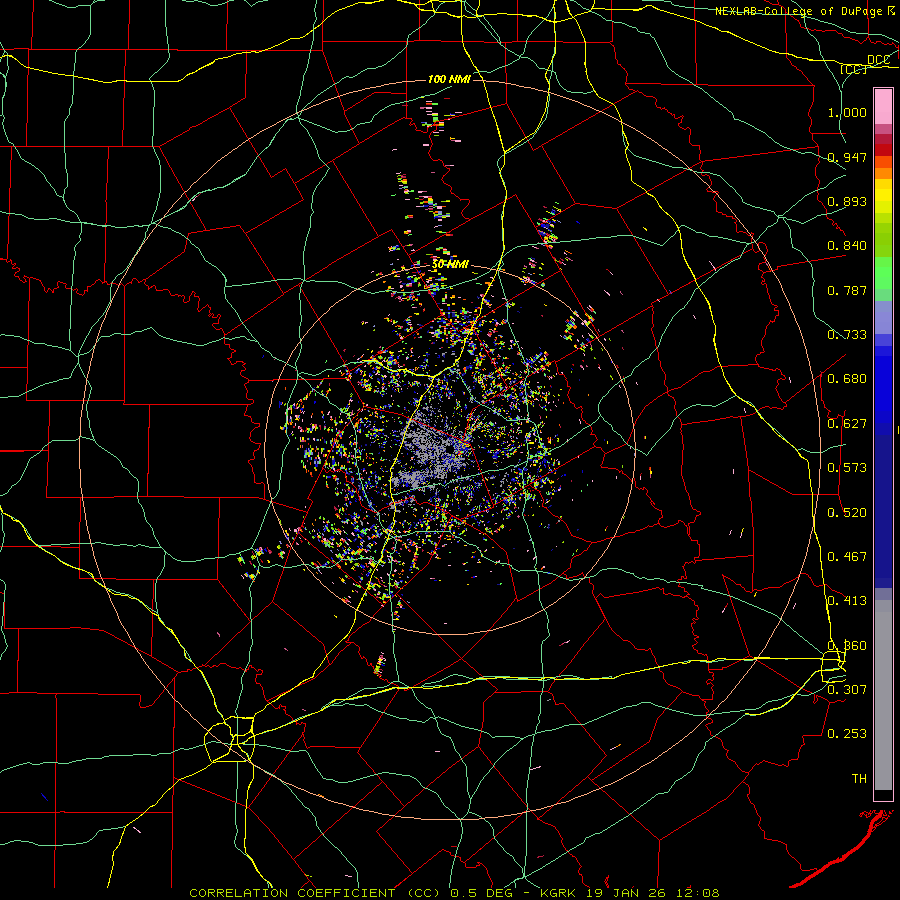Pick the dark navy color bar segment
Image resolution: width=900 pixels, height=900 pixels.
coord(883,511)
